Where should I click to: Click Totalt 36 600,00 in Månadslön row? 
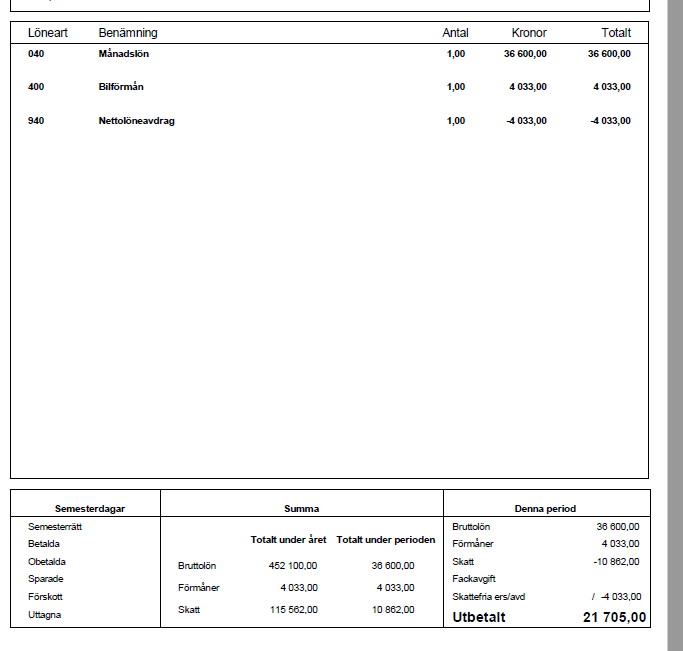pos(609,54)
